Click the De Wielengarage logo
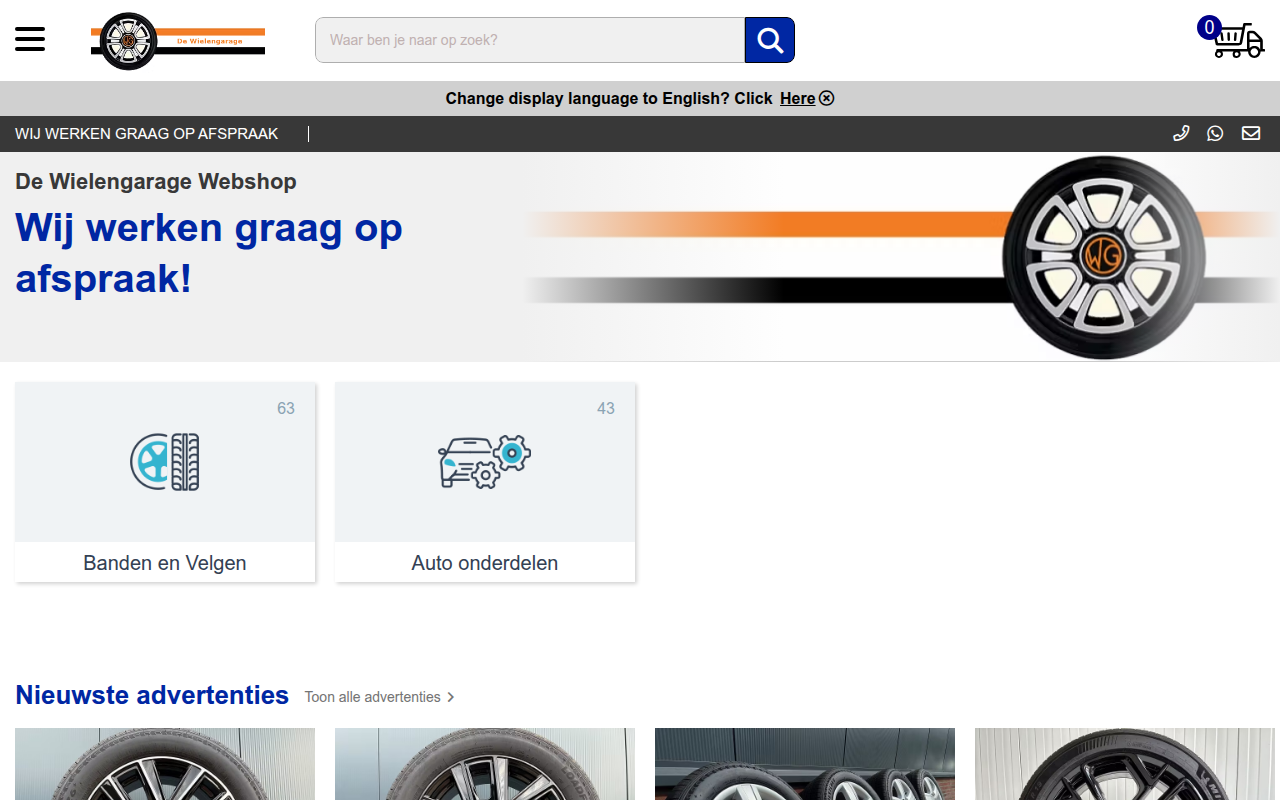 coord(178,41)
